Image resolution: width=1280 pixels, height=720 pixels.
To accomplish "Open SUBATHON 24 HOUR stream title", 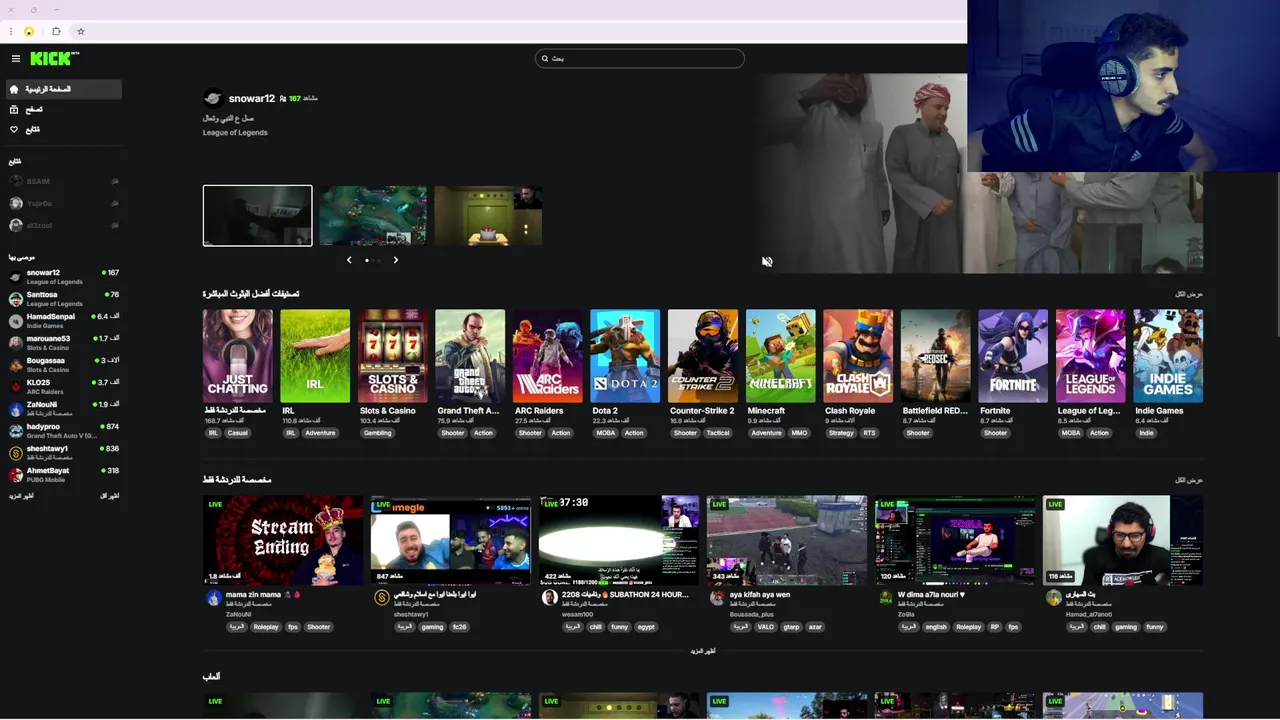I will click(x=625, y=594).
